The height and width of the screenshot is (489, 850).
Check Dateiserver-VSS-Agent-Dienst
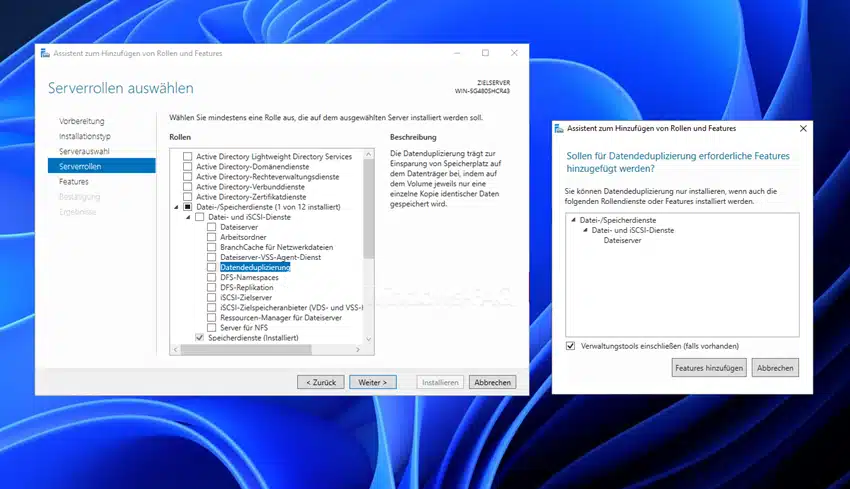click(211, 257)
